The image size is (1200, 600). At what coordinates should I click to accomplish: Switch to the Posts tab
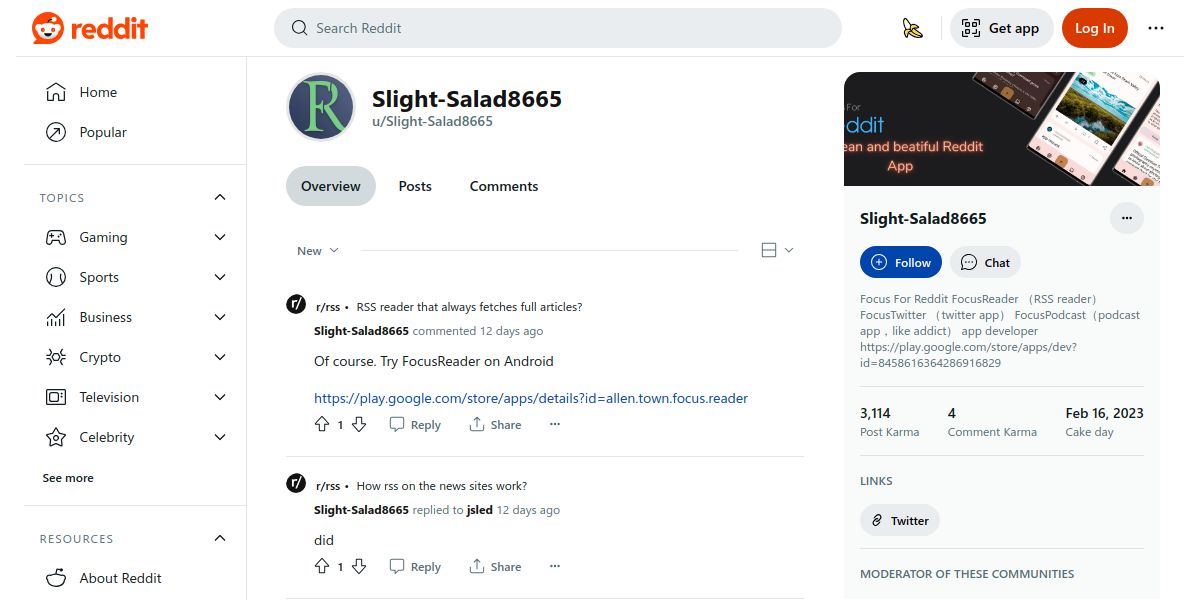pyautogui.click(x=415, y=186)
